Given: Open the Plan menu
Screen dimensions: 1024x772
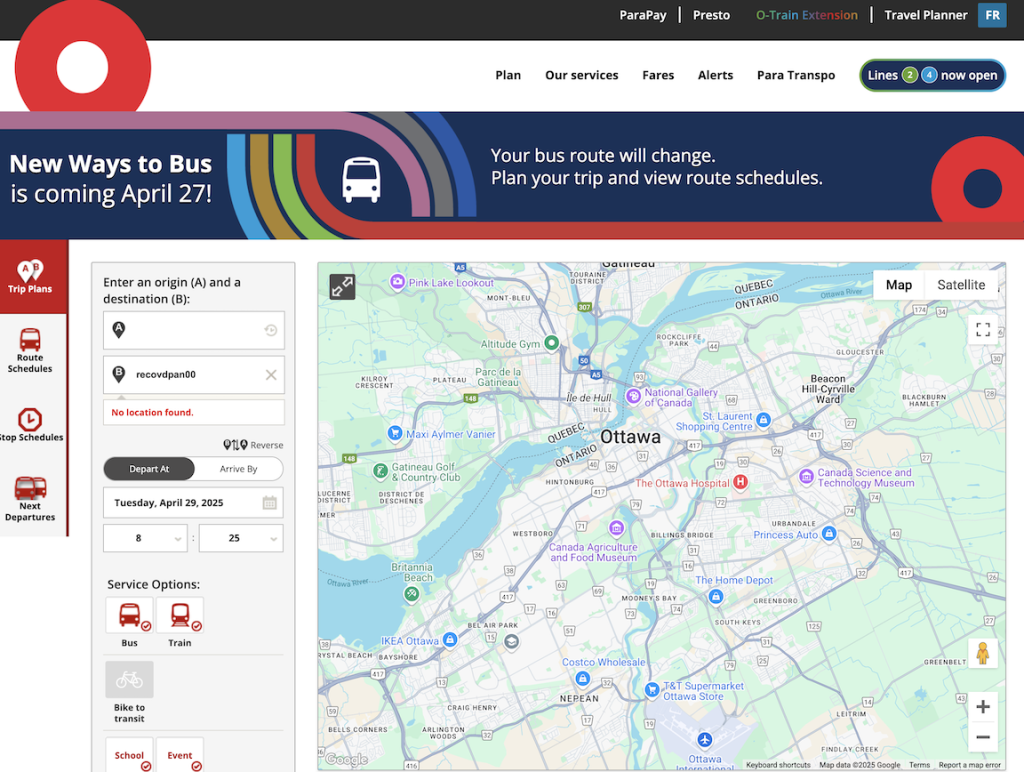Looking at the screenshot, I should tap(508, 75).
